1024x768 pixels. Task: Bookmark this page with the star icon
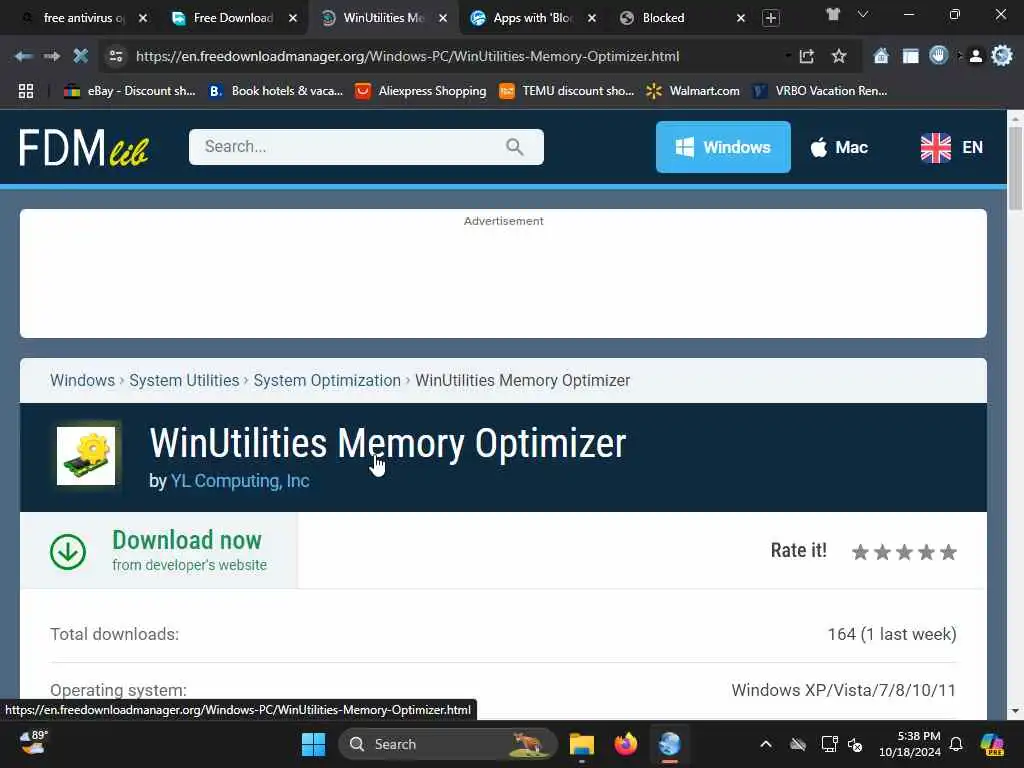(839, 56)
